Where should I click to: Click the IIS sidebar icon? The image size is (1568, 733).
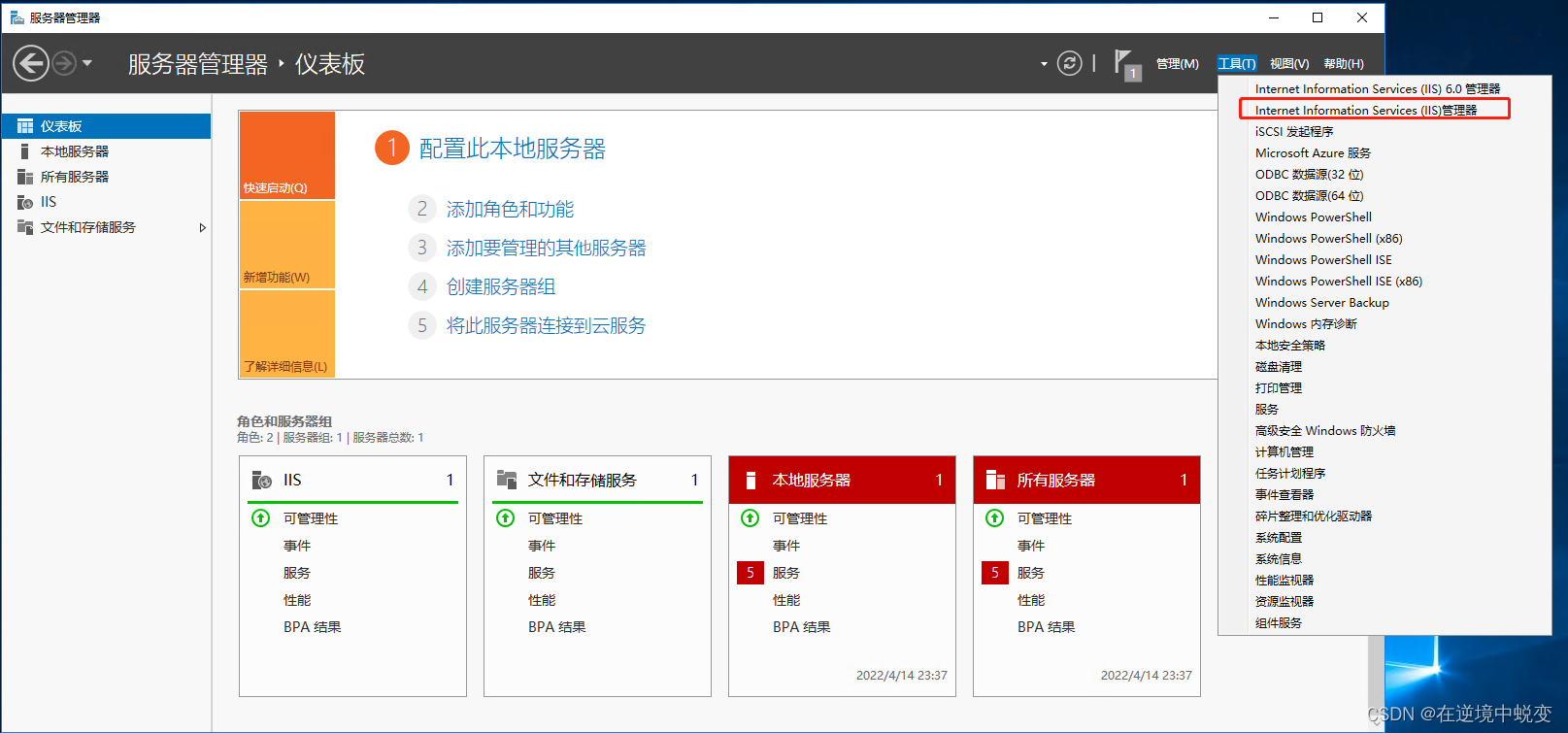(25, 202)
